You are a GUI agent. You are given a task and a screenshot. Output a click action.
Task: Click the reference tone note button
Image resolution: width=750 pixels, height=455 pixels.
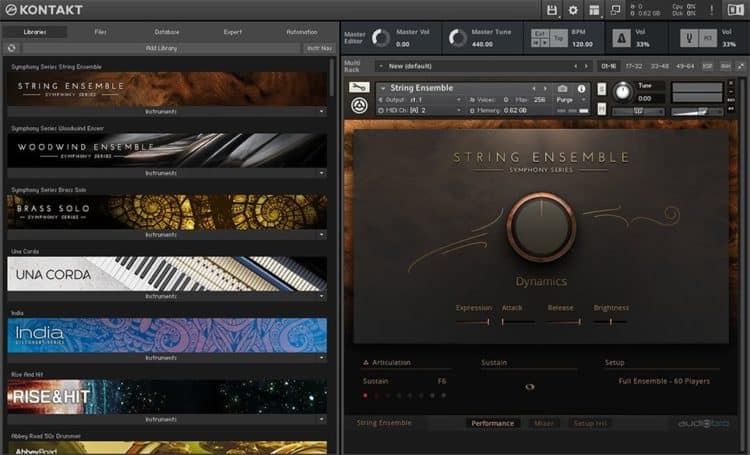pos(707,38)
